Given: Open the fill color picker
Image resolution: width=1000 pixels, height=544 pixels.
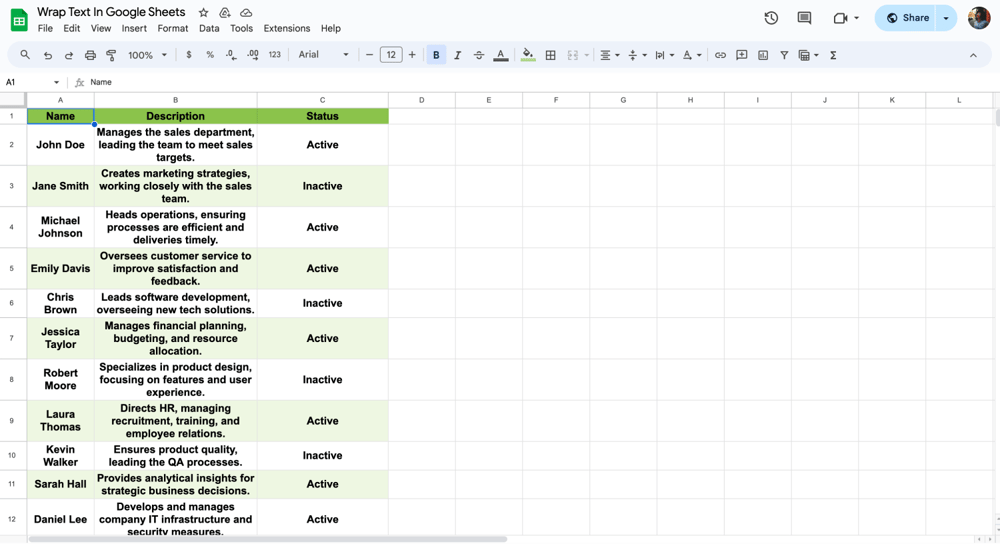Looking at the screenshot, I should (528, 56).
